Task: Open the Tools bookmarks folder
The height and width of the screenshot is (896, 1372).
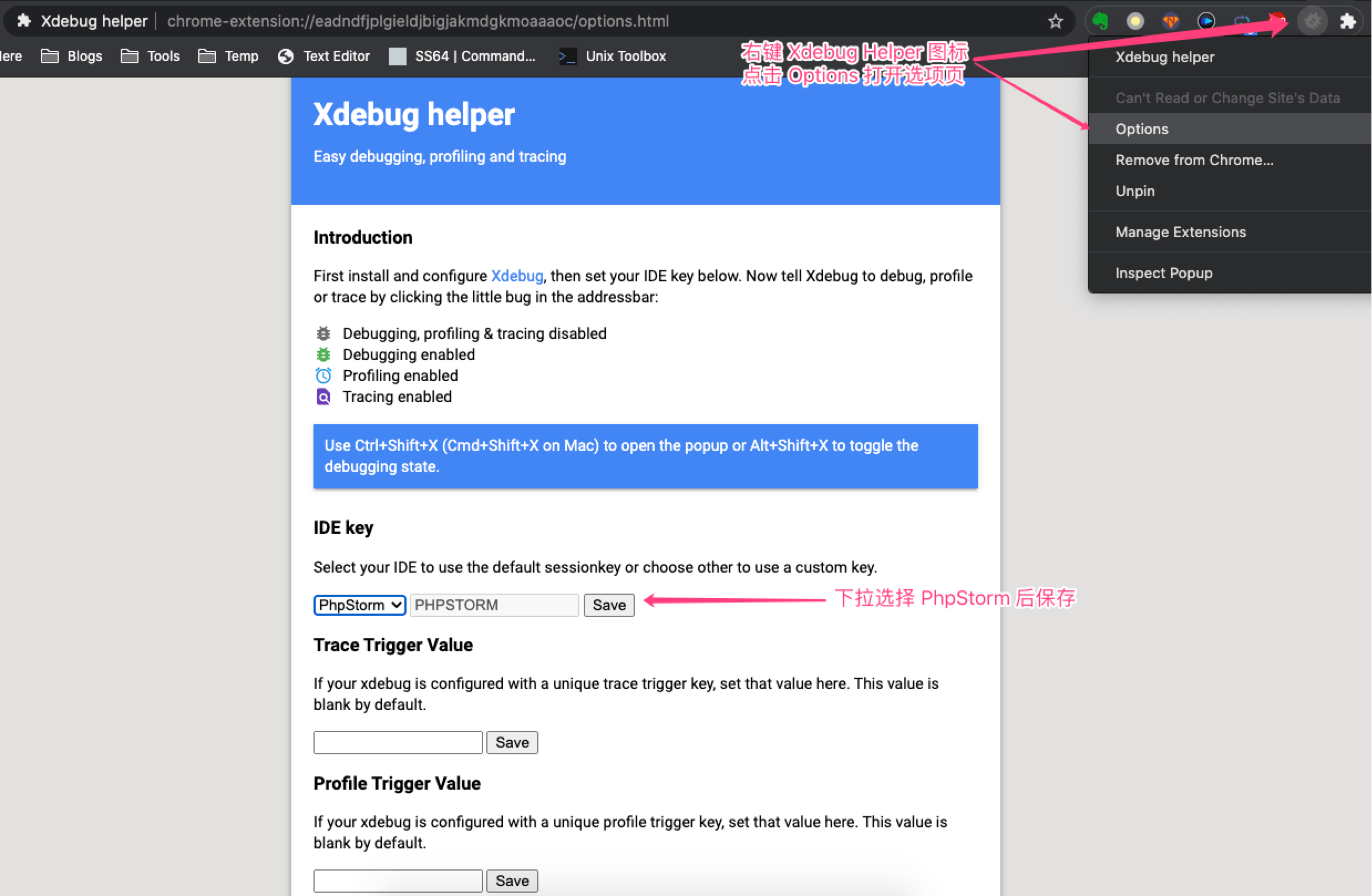Action: (151, 56)
